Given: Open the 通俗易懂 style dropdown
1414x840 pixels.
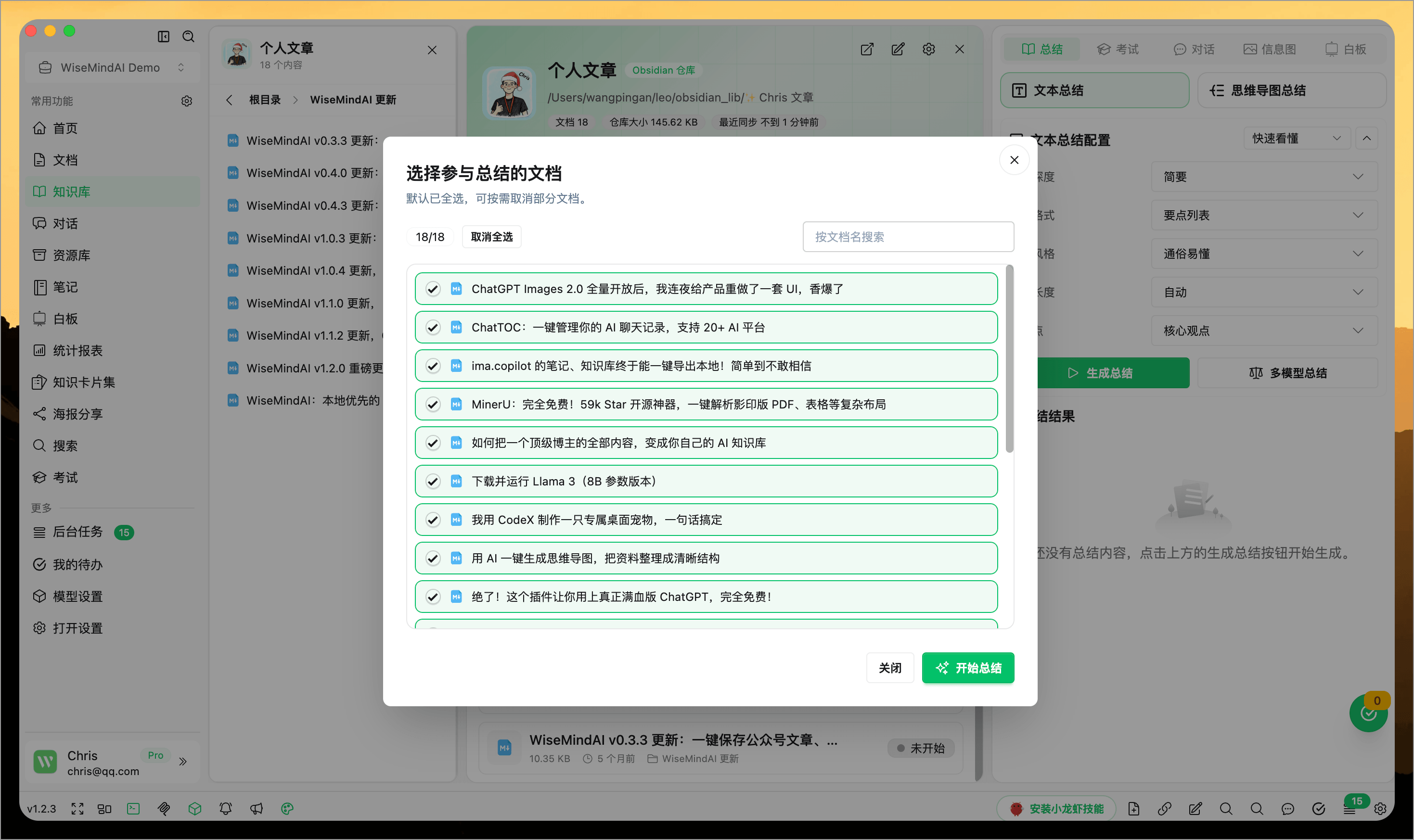Looking at the screenshot, I should coord(1264,254).
